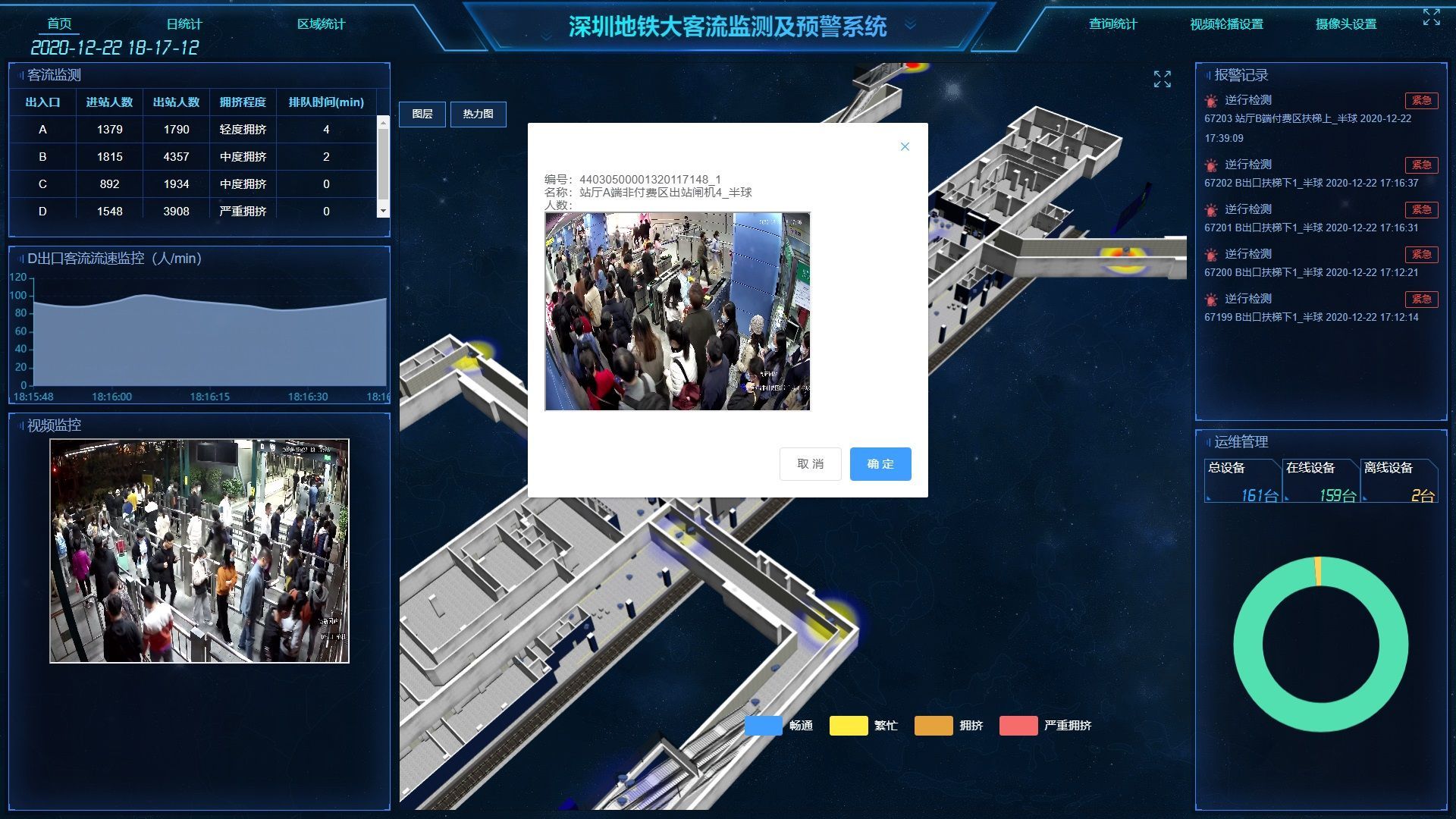Click the urgent tag on record 67201

[1421, 210]
